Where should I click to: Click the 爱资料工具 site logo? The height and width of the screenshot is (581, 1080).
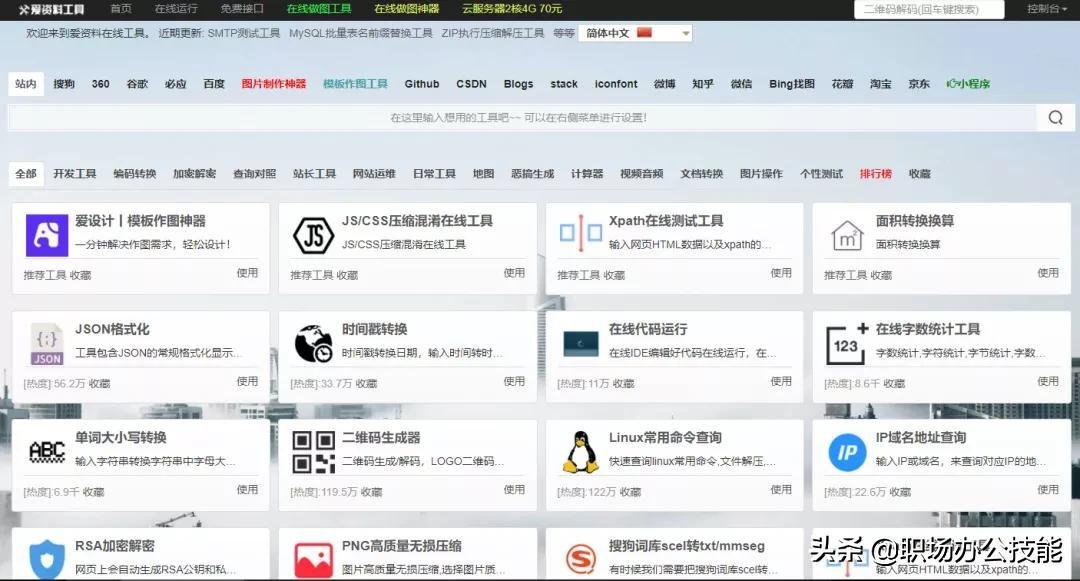coord(52,9)
